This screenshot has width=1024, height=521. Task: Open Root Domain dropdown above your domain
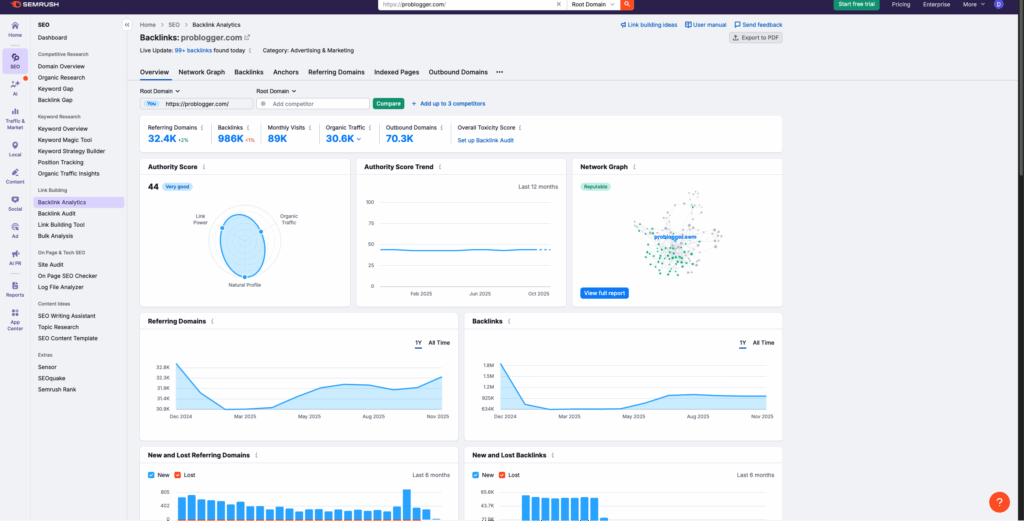[159, 91]
